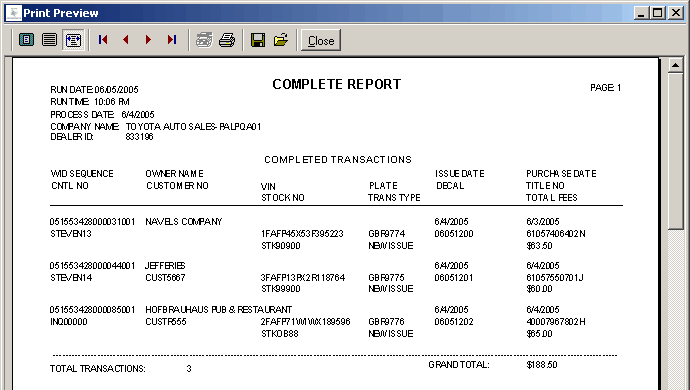Go to the next page
Image resolution: width=690 pixels, height=390 pixels.
pos(148,40)
